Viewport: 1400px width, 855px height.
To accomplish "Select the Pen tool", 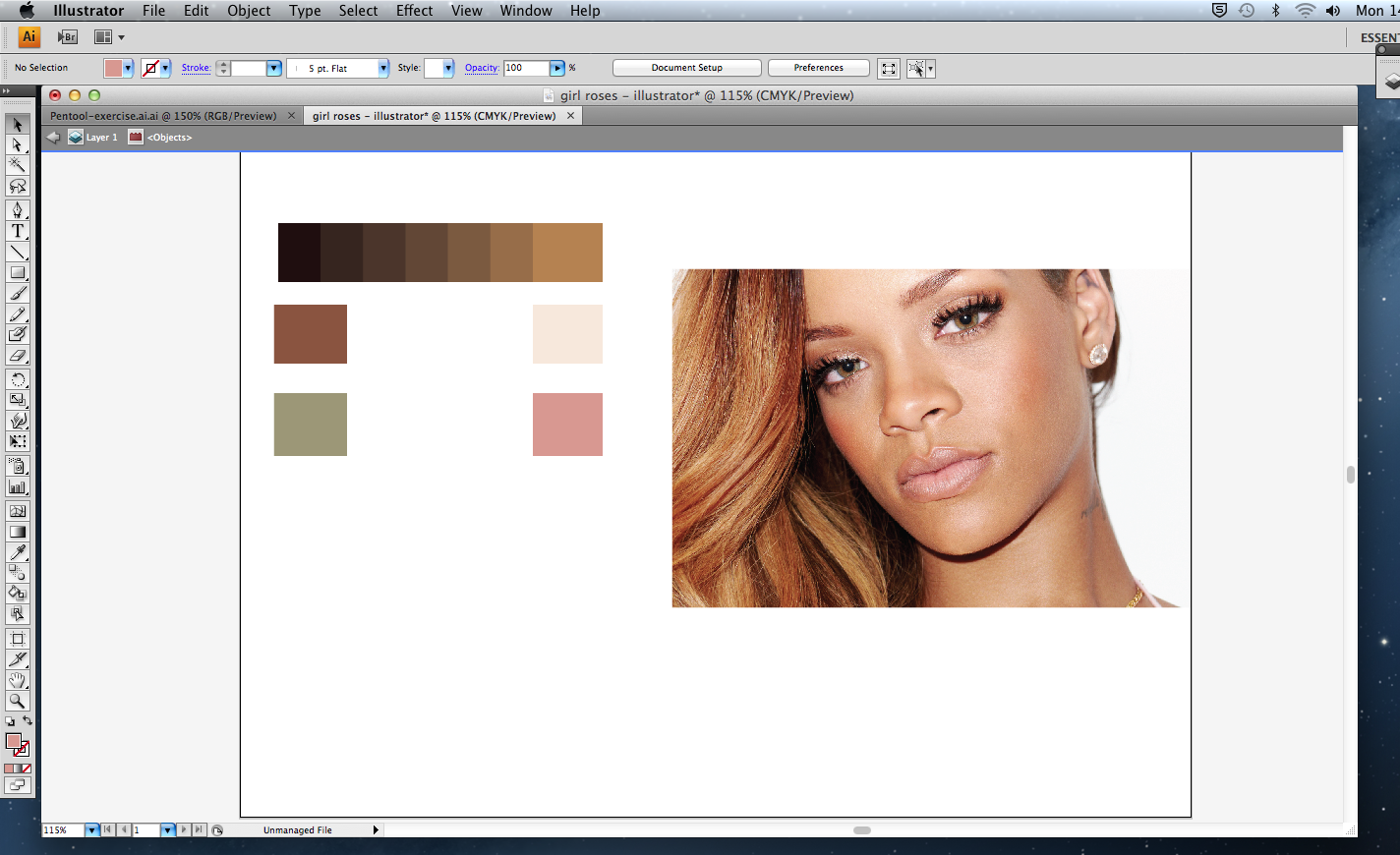I will (17, 210).
